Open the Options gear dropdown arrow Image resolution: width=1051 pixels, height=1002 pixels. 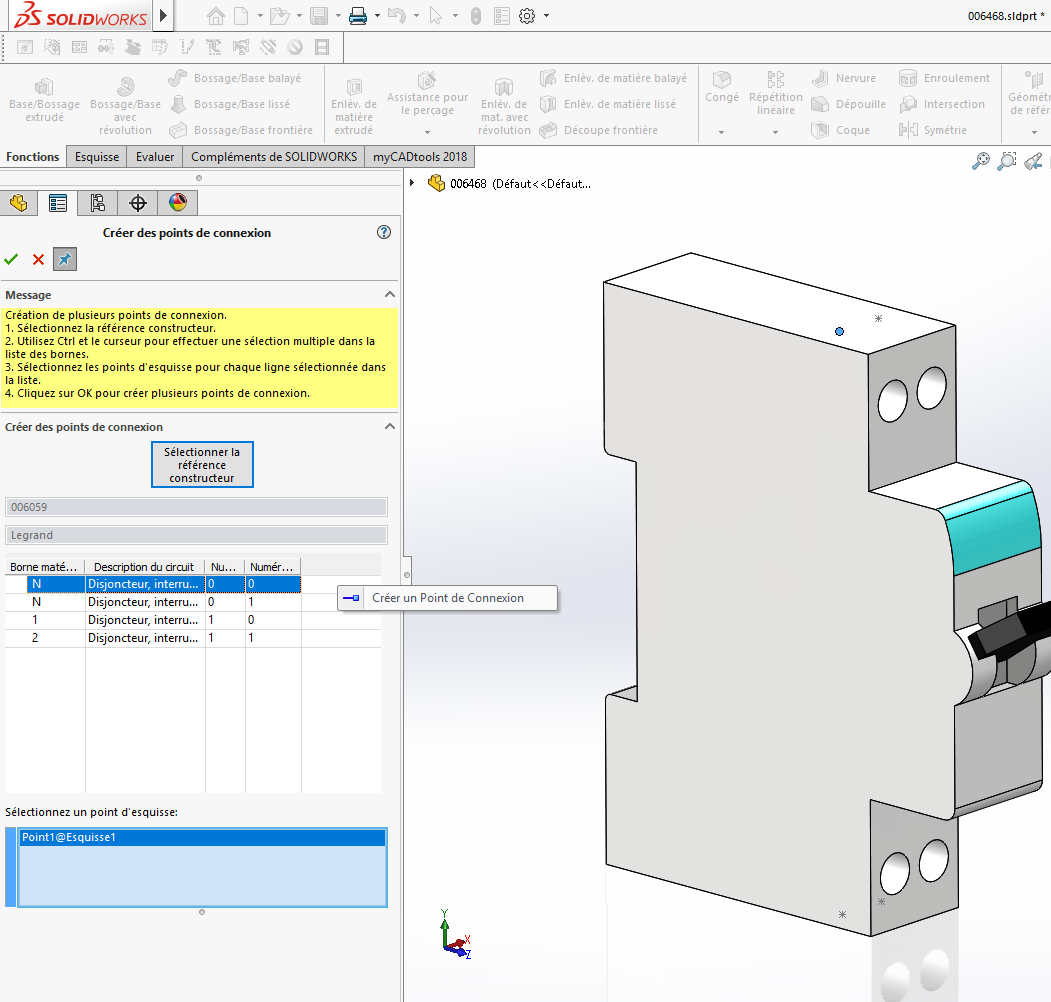546,15
